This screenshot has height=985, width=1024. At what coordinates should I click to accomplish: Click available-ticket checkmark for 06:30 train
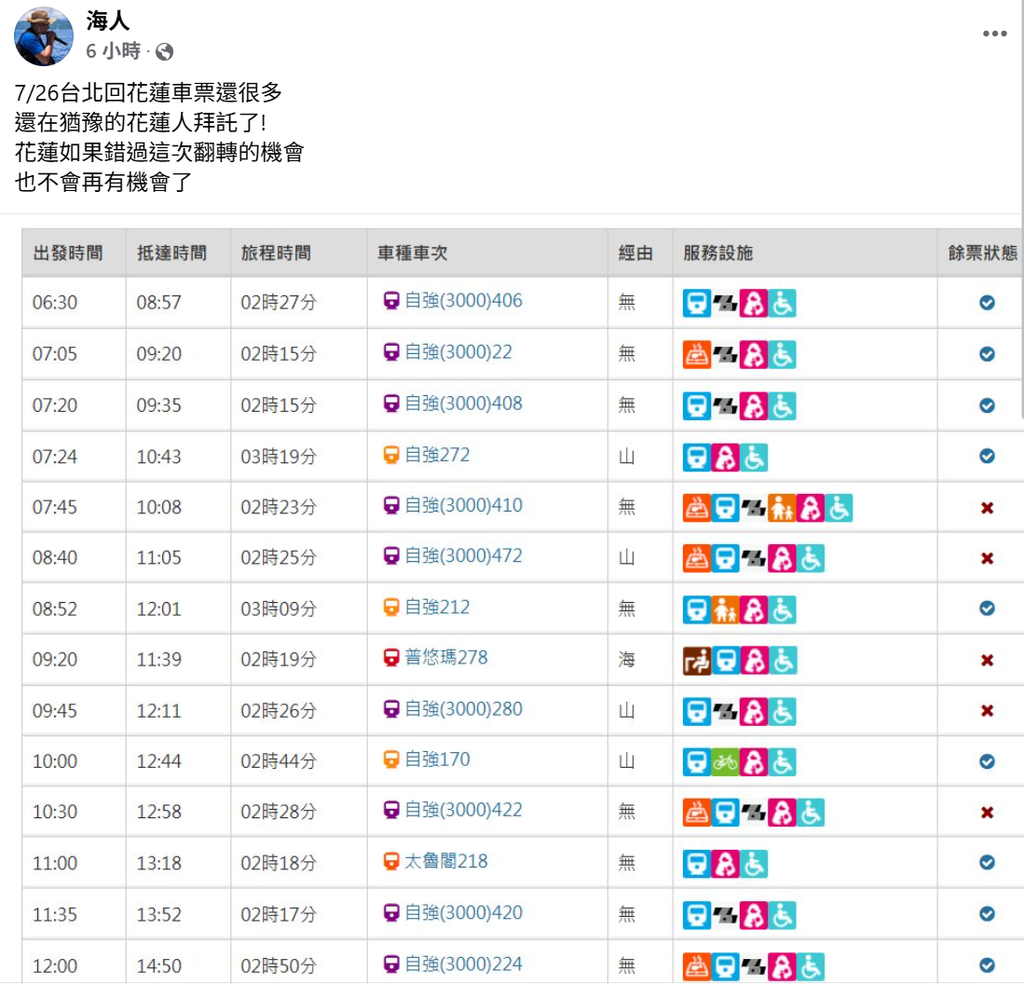coord(987,302)
